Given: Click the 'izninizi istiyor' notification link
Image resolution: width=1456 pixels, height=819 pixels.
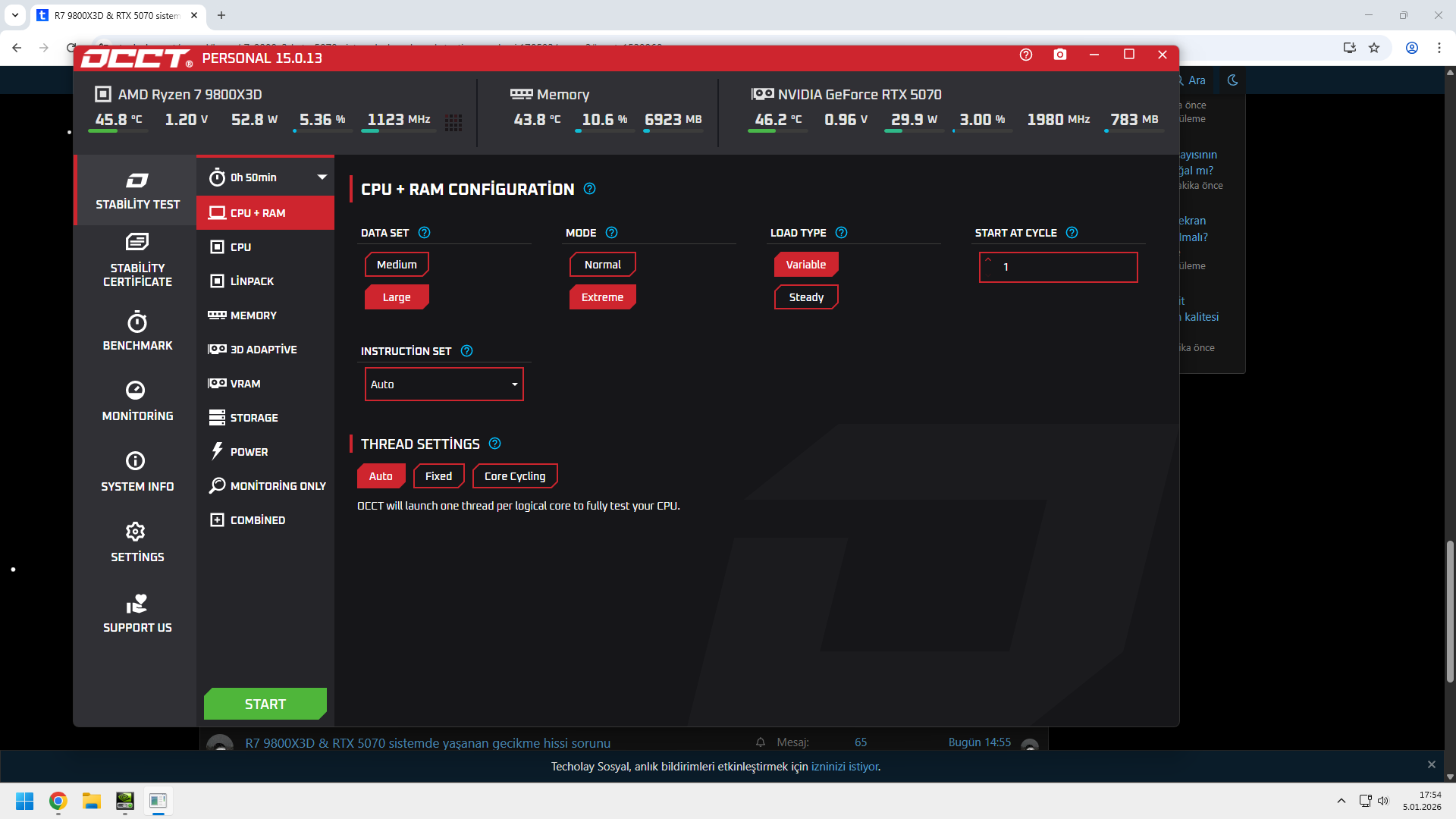Looking at the screenshot, I should (x=845, y=767).
